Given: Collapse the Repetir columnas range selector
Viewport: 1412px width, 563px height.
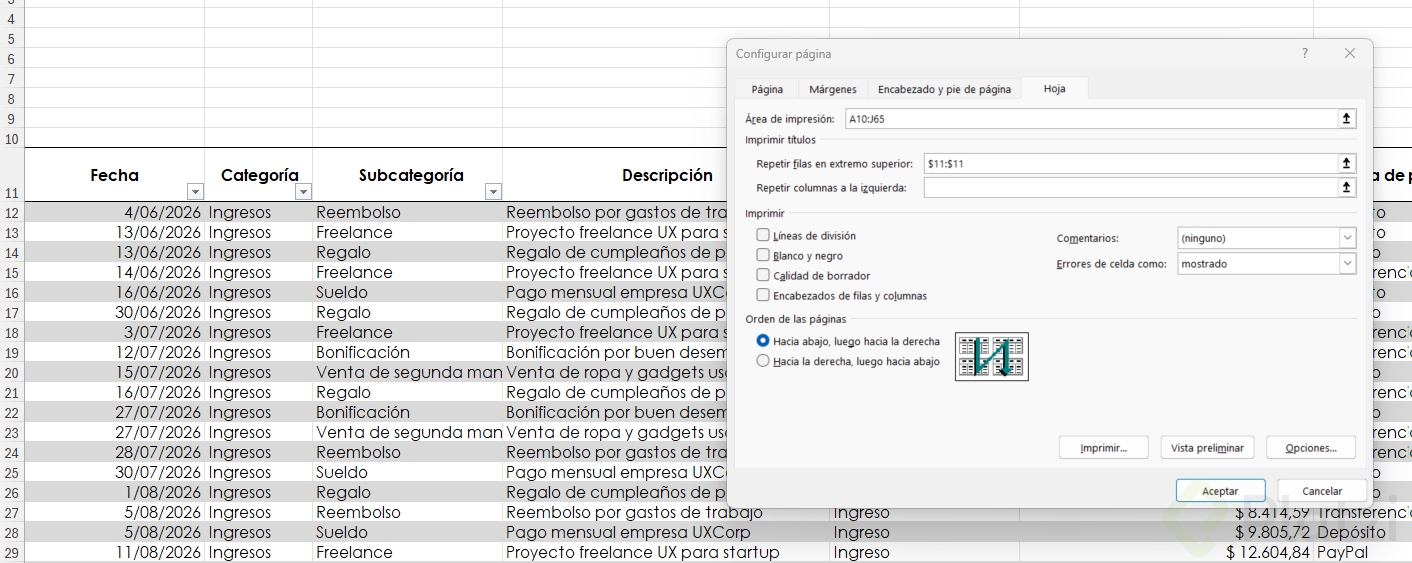Looking at the screenshot, I should (1347, 187).
